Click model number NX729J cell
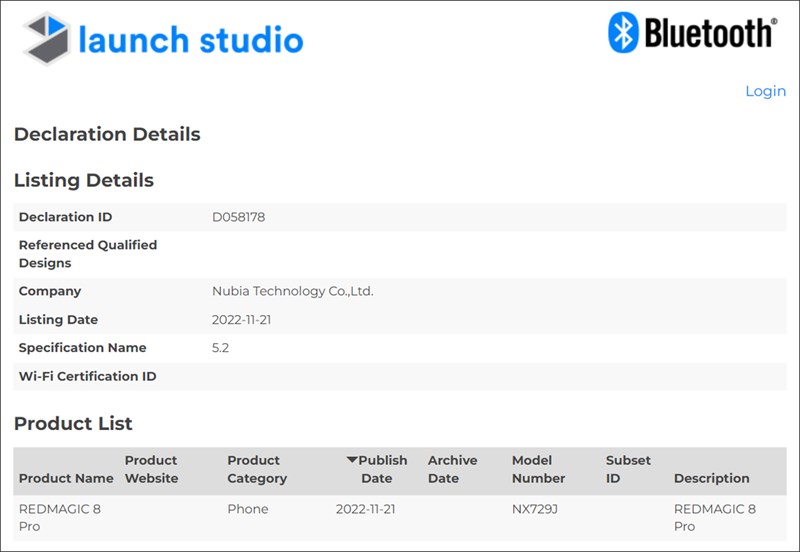The image size is (800, 552). coord(536,509)
